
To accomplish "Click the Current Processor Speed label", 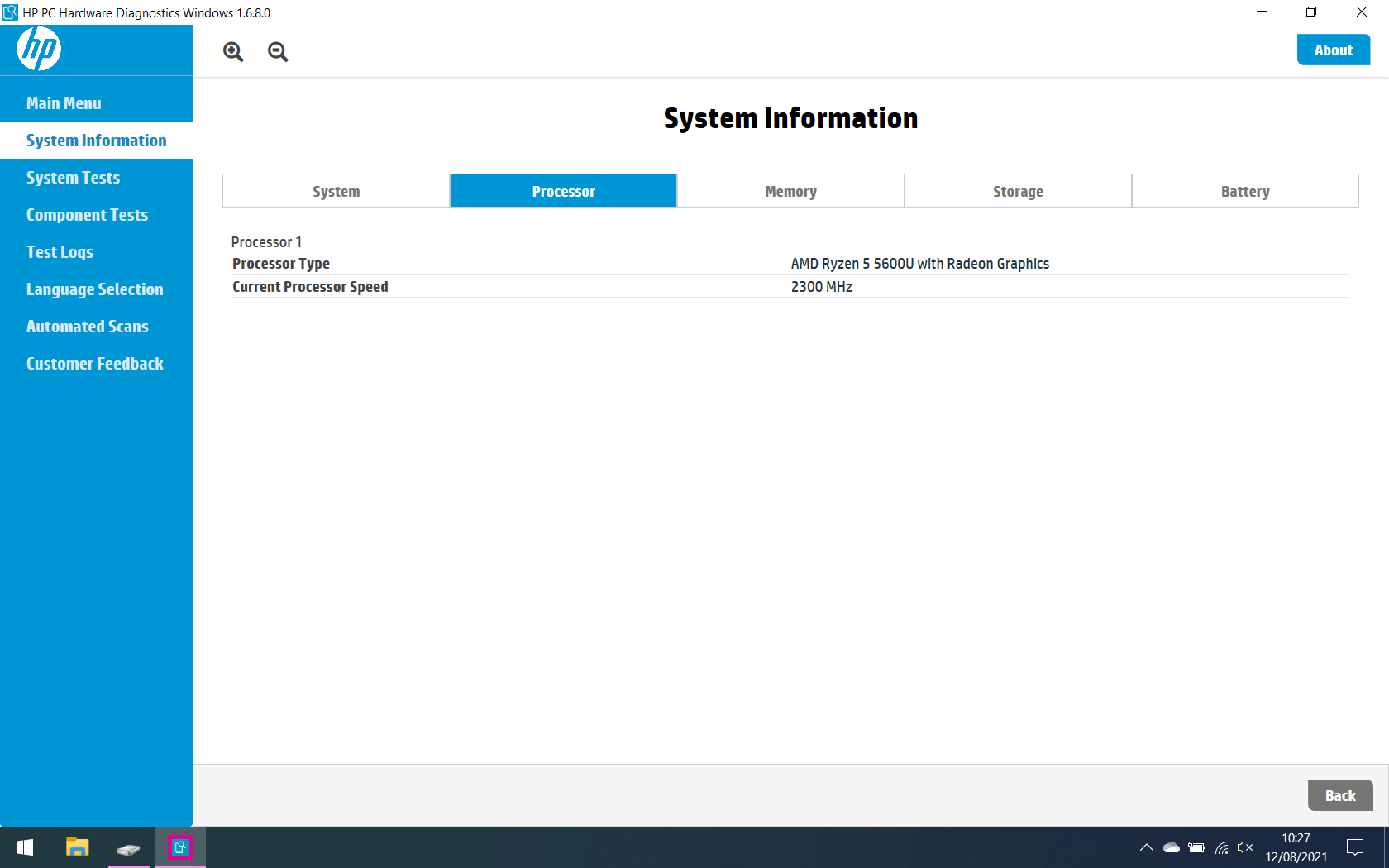I will pos(310,287).
